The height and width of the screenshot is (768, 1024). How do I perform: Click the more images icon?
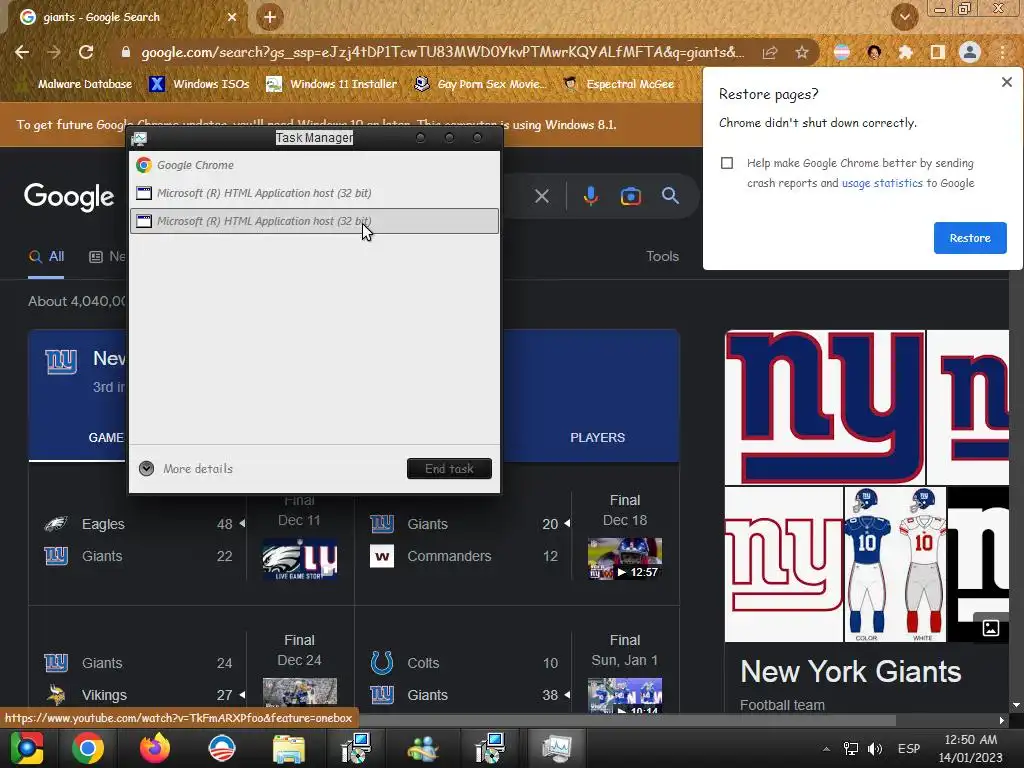pyautogui.click(x=991, y=628)
